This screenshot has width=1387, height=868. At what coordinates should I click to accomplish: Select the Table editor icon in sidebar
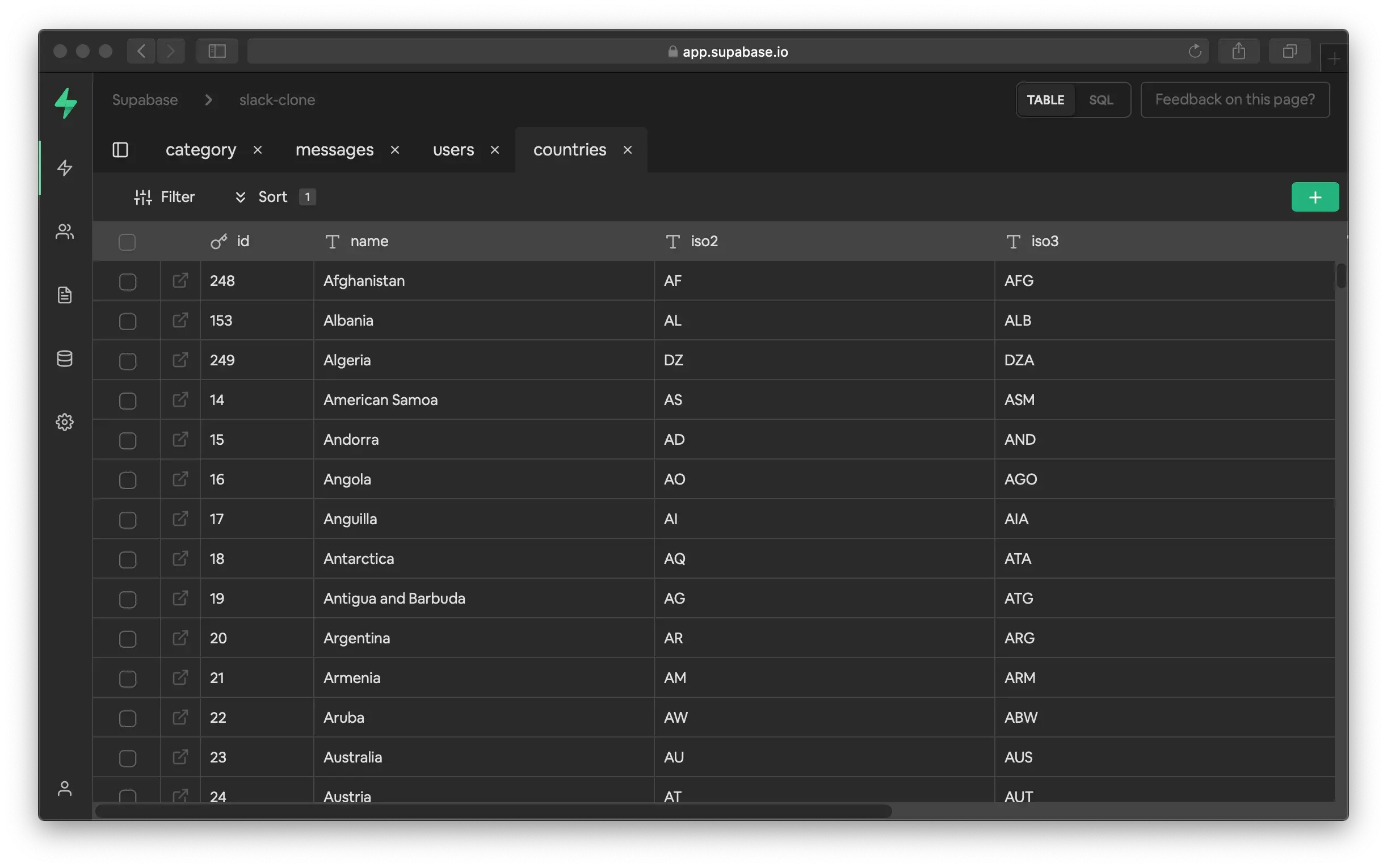[x=65, y=168]
